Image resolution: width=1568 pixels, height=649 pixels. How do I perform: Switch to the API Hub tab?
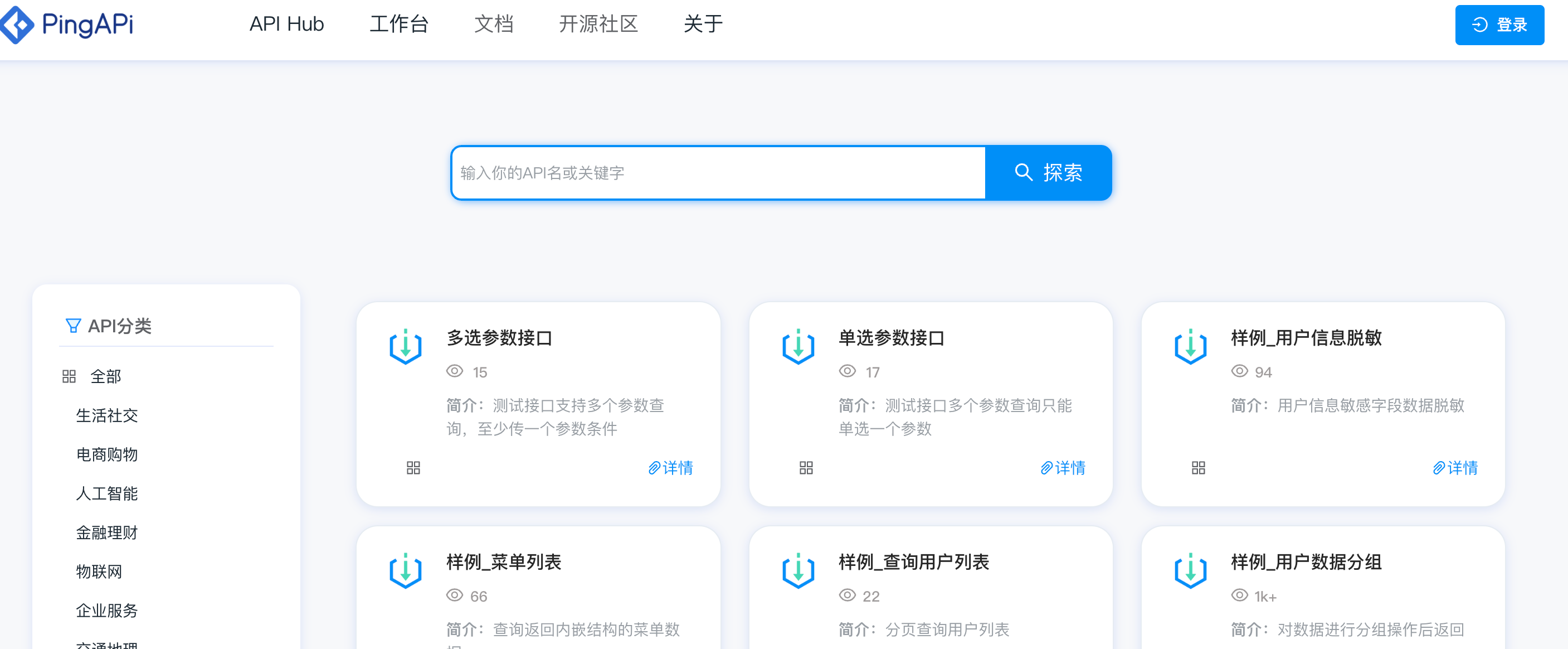285,25
